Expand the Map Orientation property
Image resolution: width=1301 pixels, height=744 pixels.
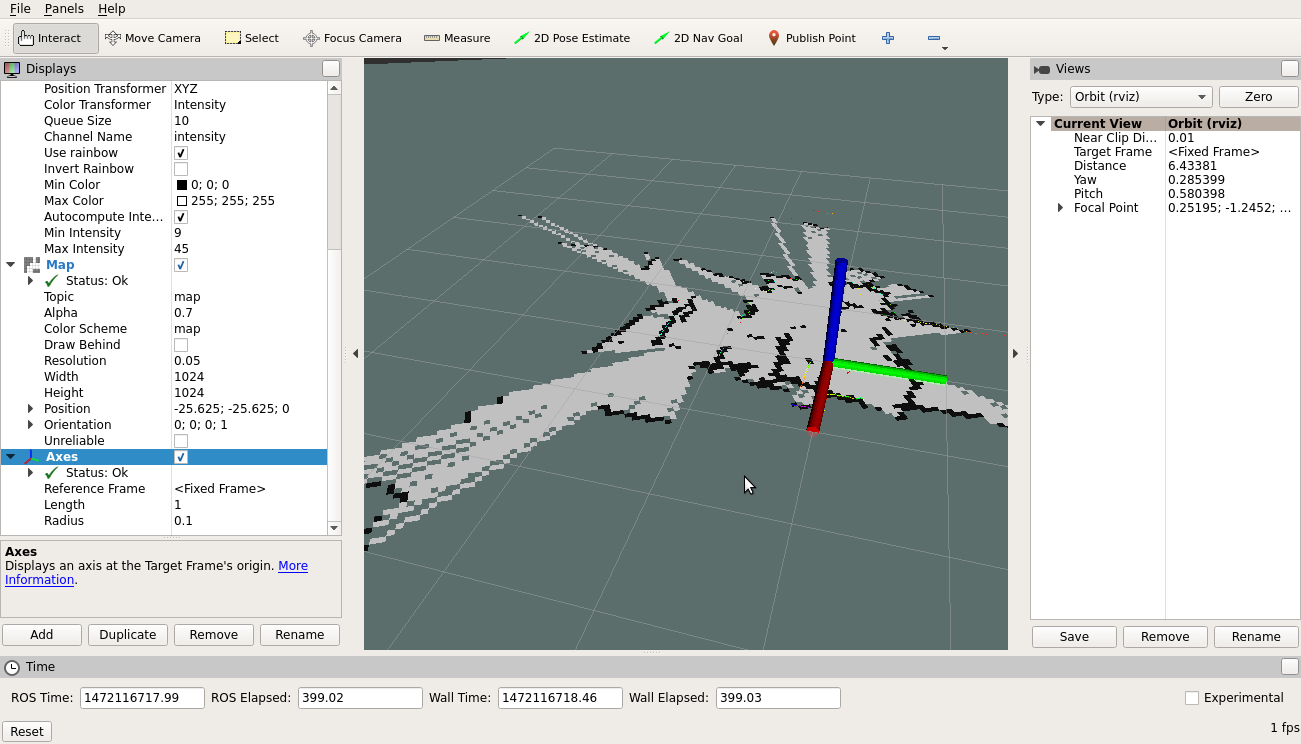31,425
